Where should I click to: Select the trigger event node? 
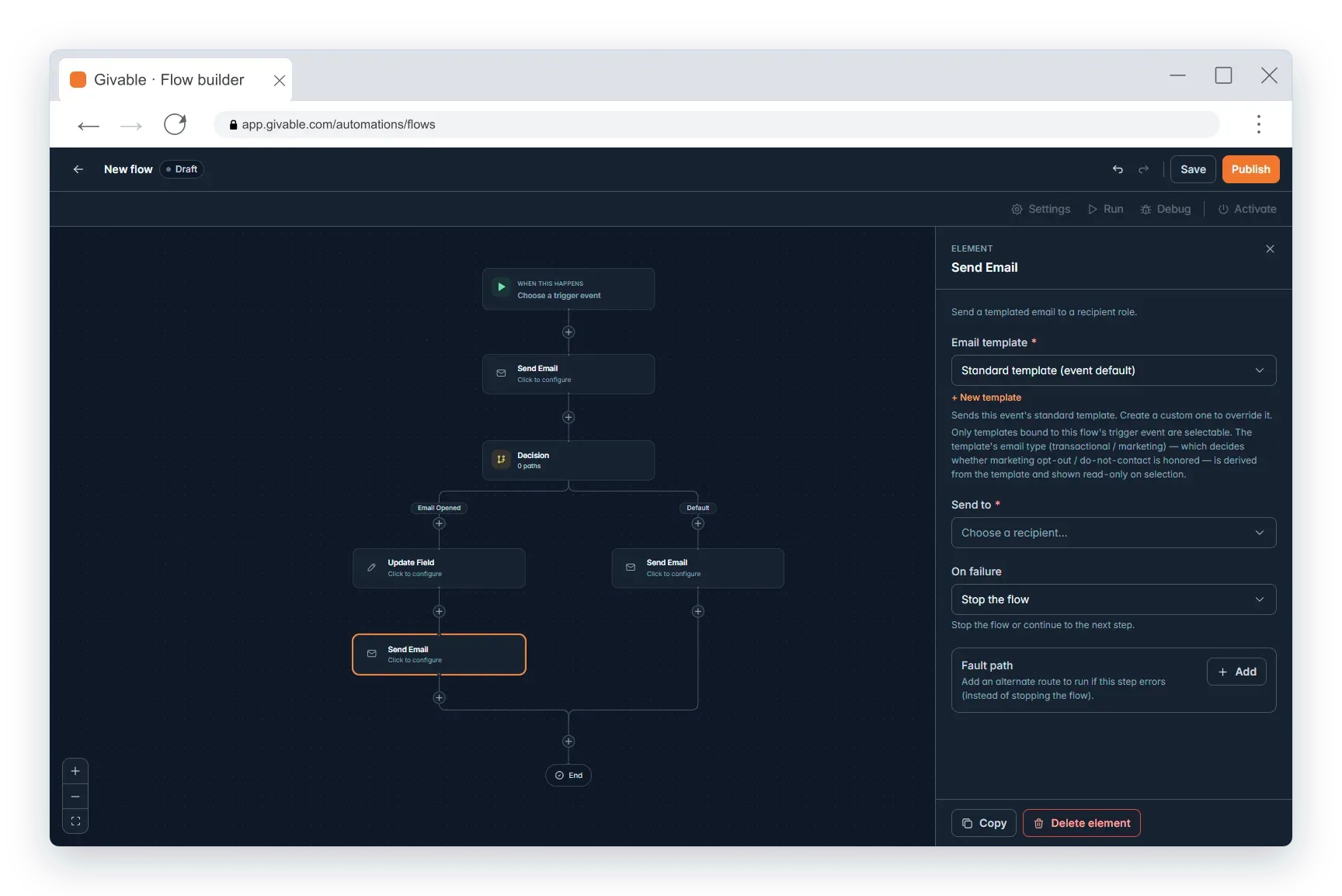point(568,289)
